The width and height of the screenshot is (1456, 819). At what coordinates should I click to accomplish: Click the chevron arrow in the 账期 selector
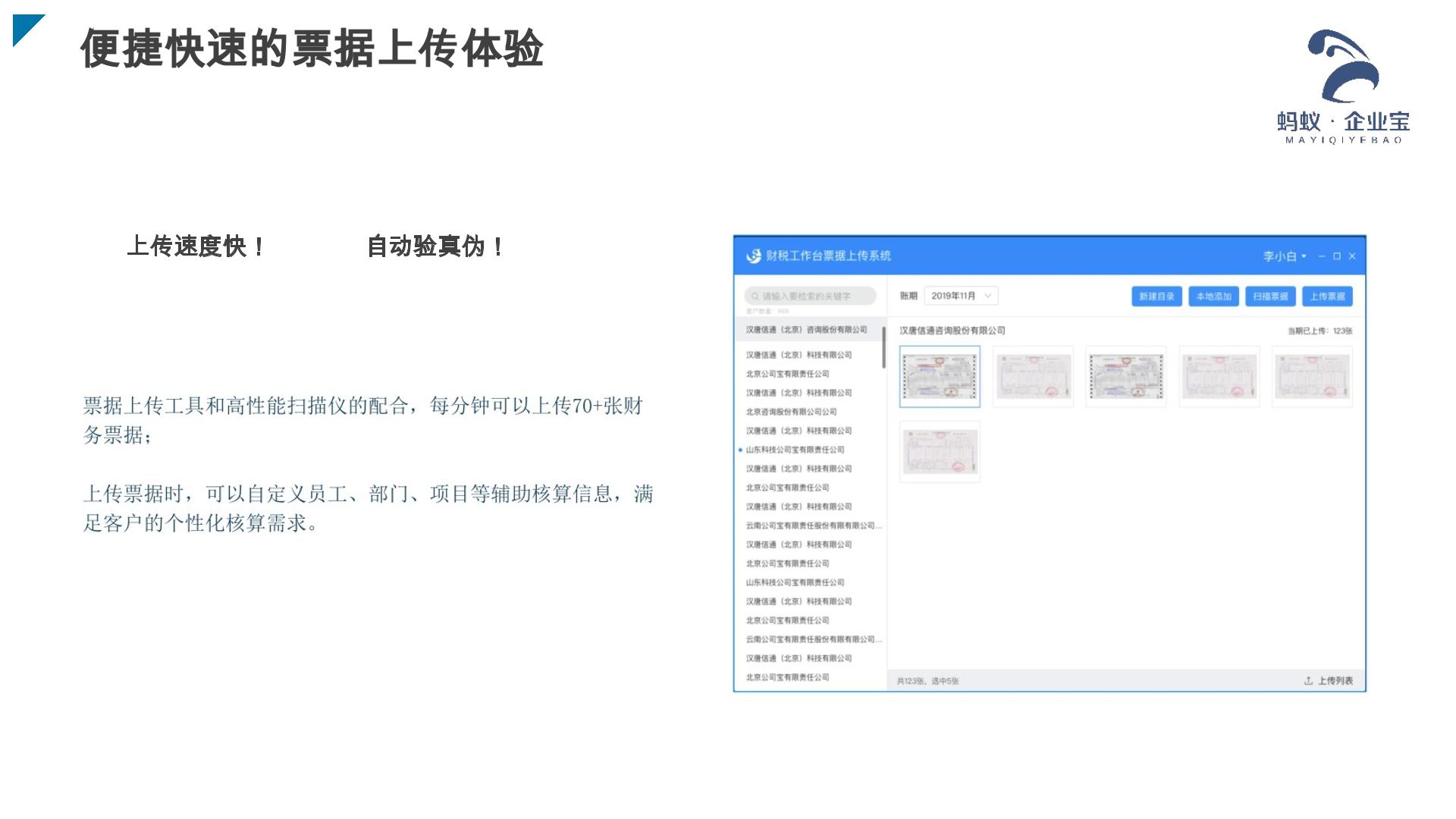point(987,296)
